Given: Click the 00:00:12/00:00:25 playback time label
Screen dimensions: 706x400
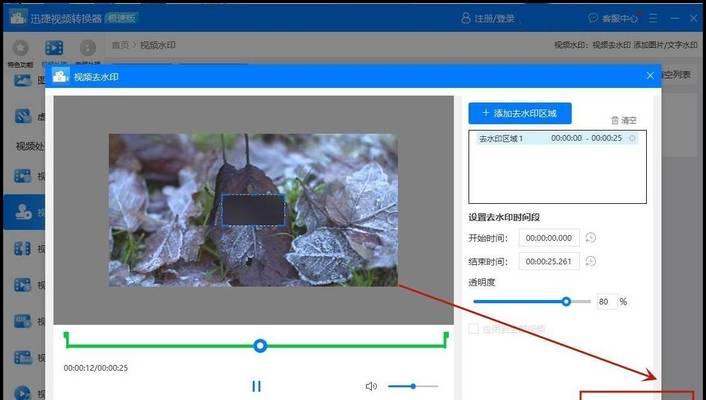Looking at the screenshot, I should (x=95, y=368).
